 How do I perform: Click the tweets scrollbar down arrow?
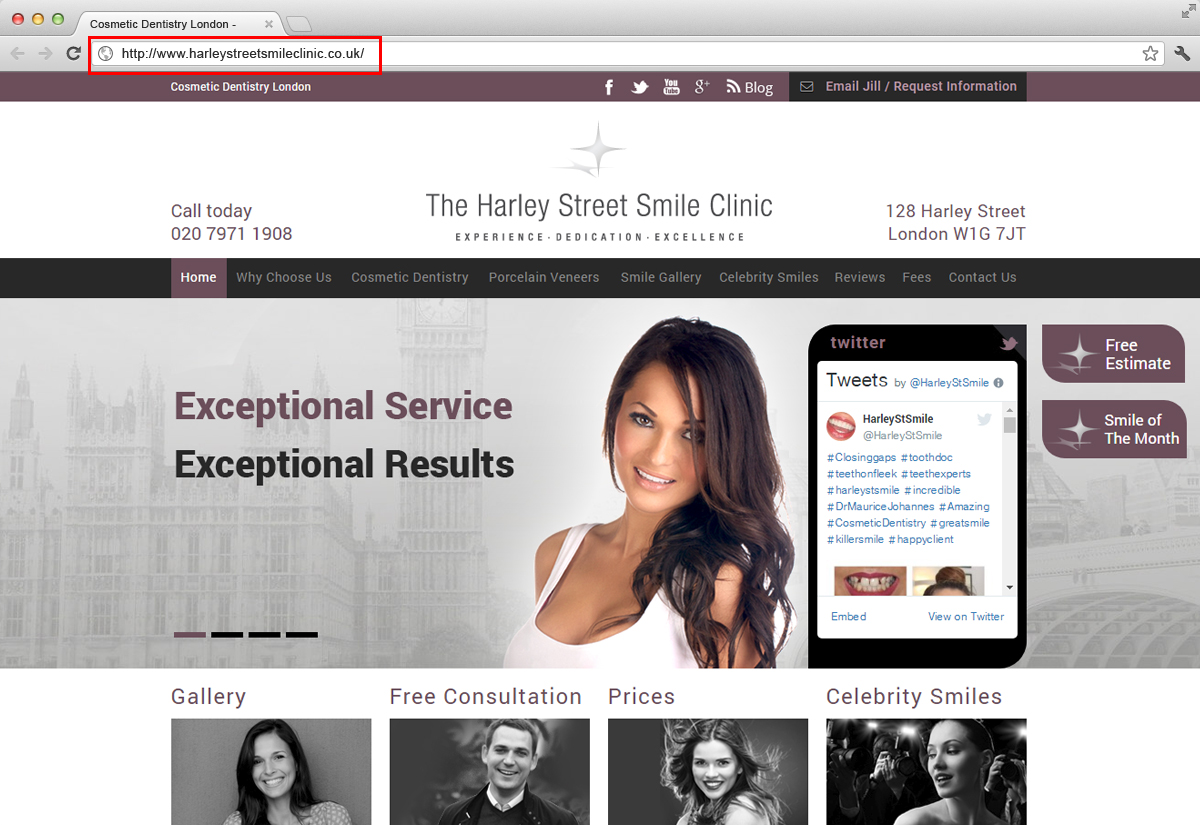point(1010,588)
